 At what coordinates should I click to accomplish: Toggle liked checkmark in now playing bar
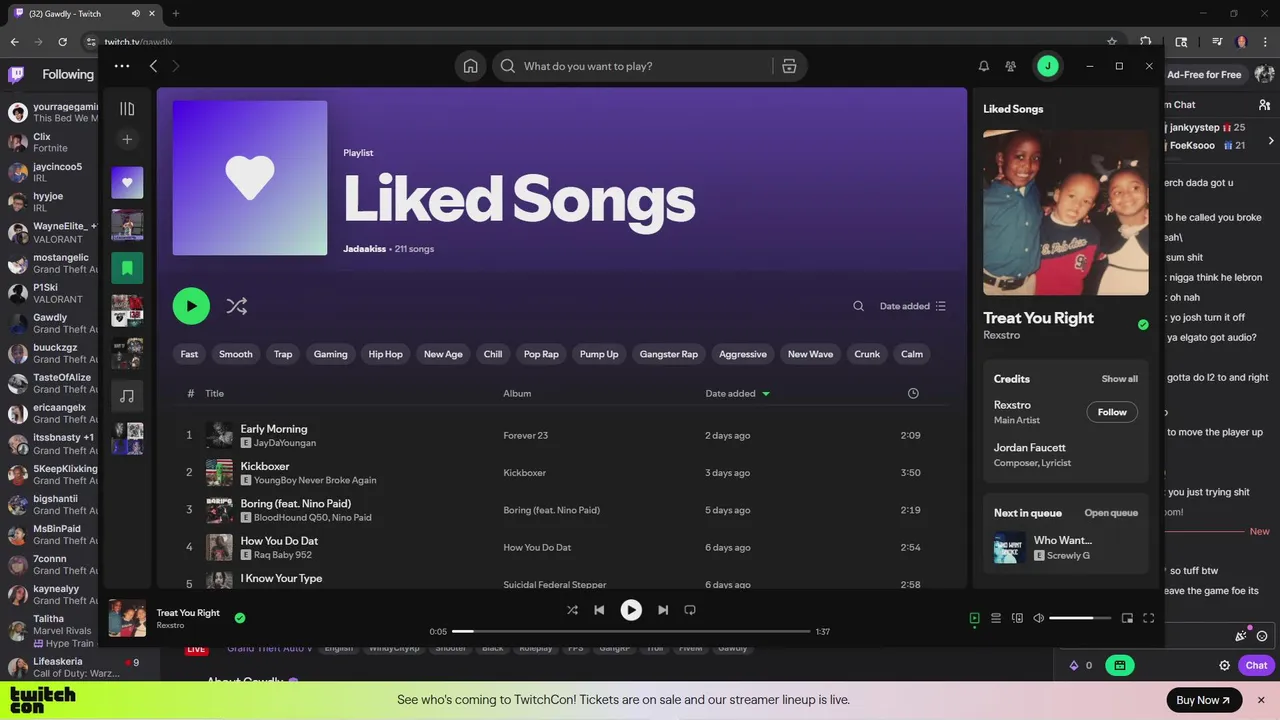coord(240,618)
